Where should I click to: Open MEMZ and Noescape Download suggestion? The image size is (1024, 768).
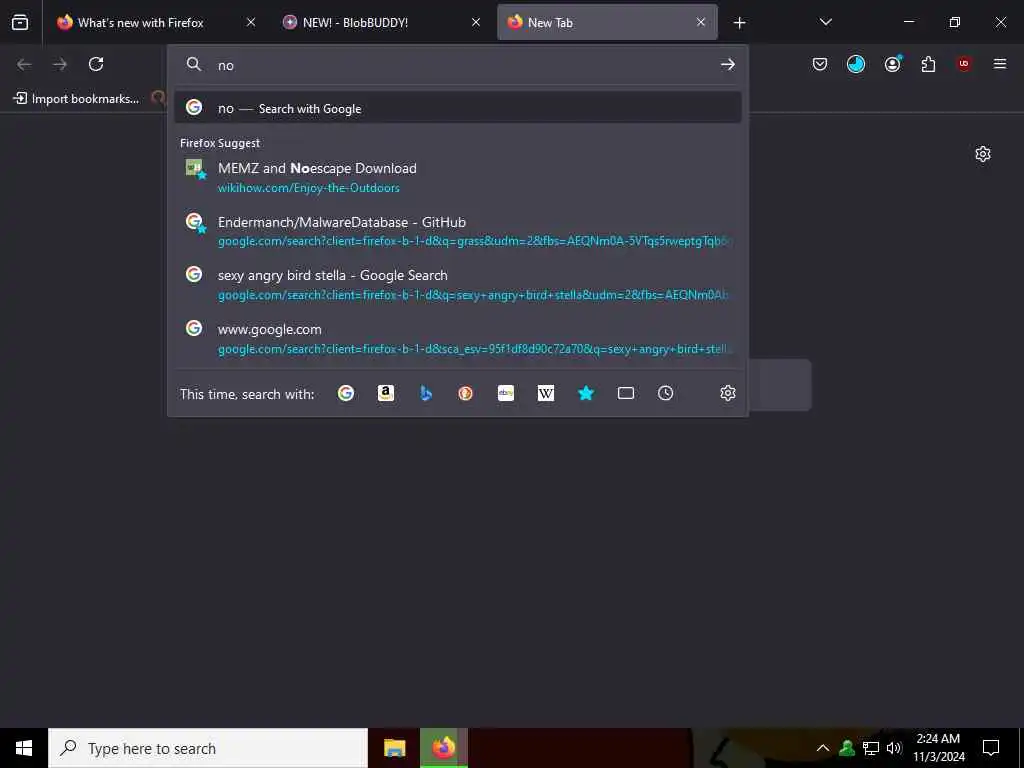click(458, 178)
